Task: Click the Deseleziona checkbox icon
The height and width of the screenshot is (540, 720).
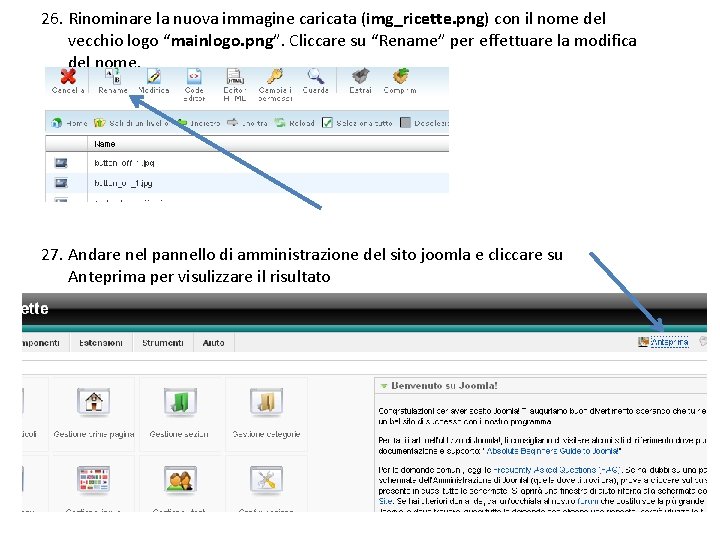Action: pyautogui.click(x=405, y=123)
